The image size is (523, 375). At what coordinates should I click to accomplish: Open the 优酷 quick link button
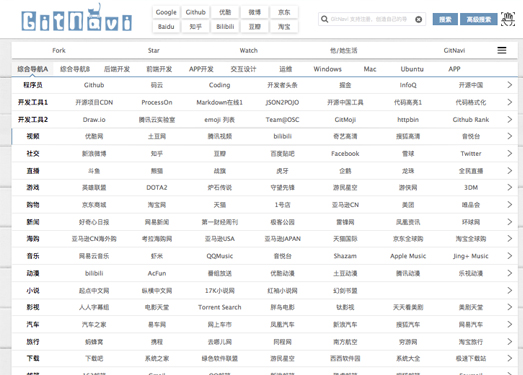click(225, 12)
